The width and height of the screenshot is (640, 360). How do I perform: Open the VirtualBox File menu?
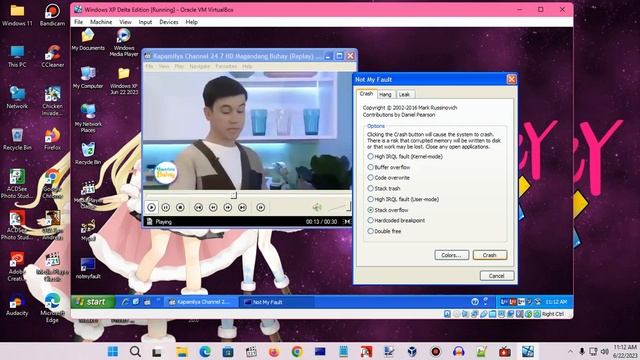pos(78,22)
